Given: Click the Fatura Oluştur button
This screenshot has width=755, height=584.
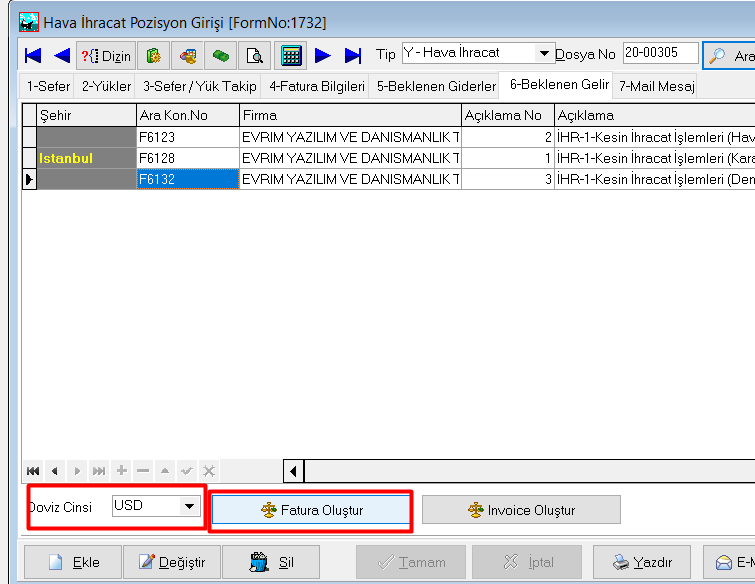Looking at the screenshot, I should (x=311, y=510).
